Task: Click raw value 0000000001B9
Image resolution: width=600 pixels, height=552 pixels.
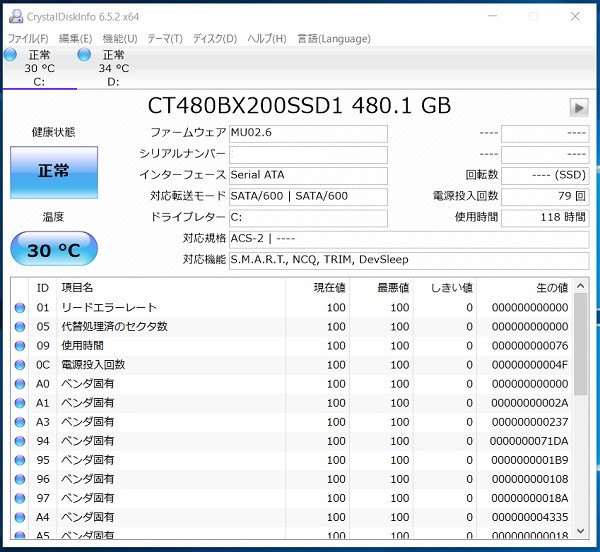Action: 530,460
